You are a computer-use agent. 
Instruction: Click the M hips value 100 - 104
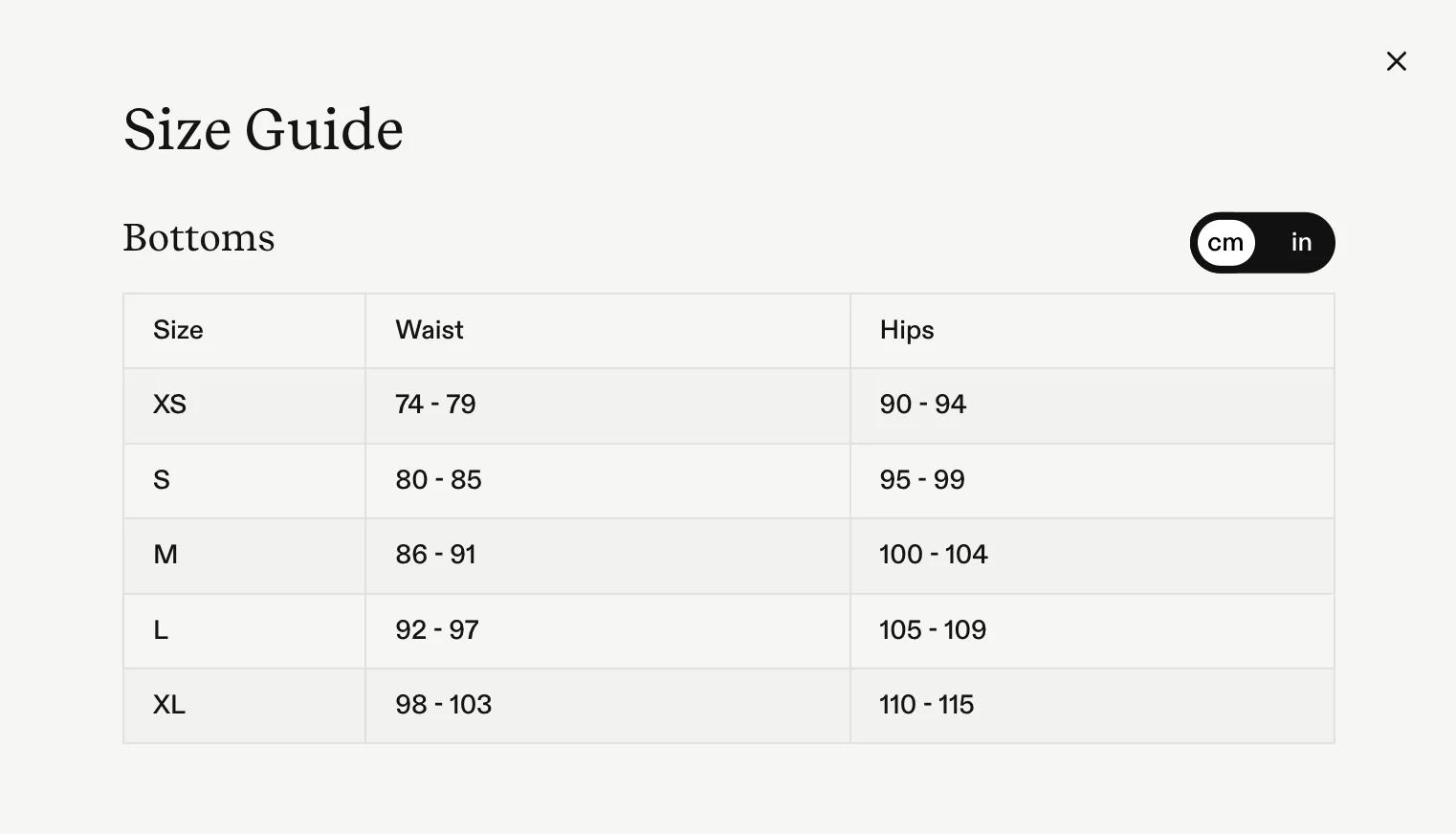933,555
